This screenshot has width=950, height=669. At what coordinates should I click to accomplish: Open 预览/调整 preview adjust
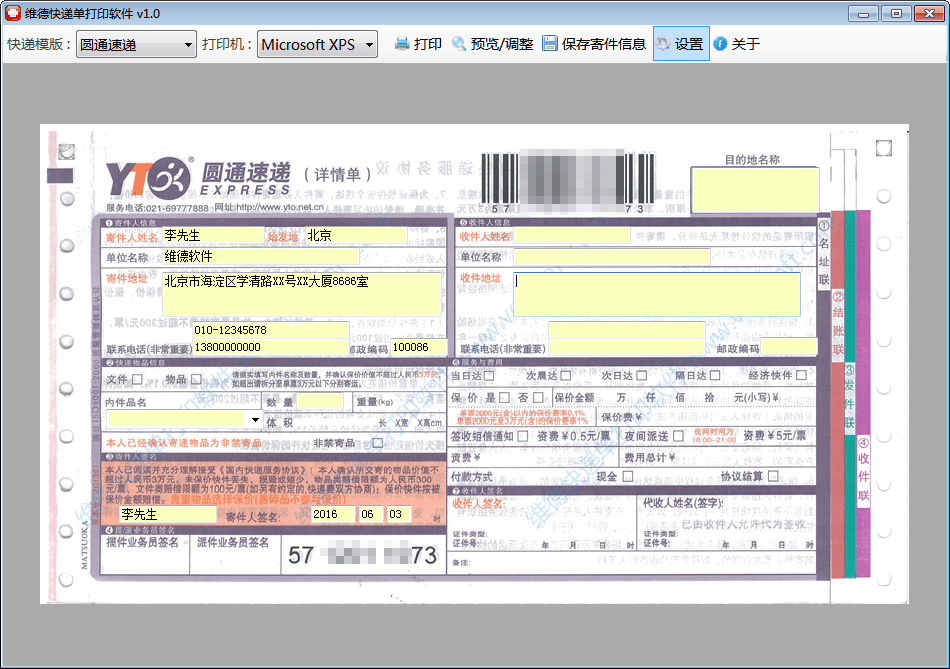coord(493,44)
